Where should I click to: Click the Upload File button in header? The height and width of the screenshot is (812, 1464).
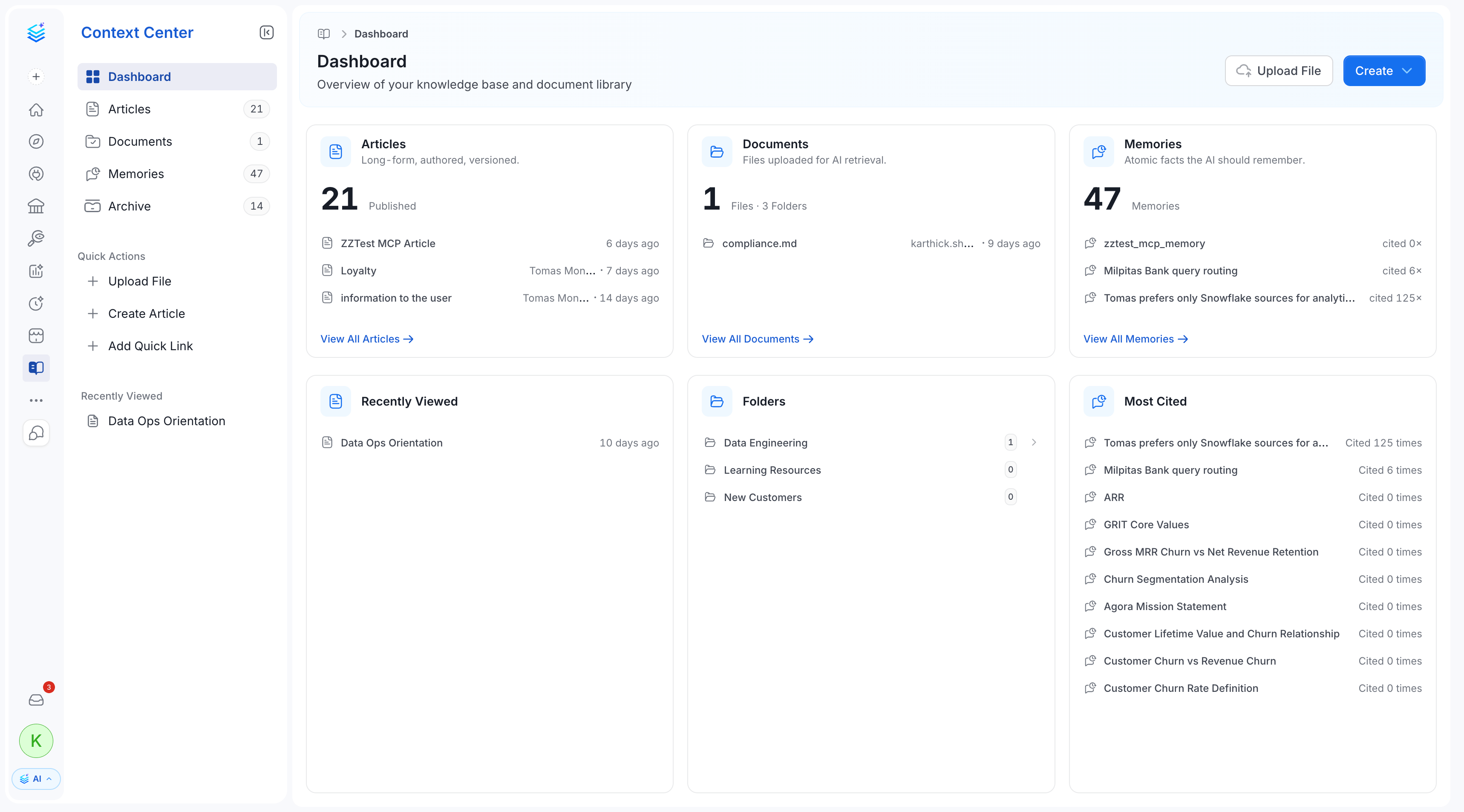coord(1279,71)
